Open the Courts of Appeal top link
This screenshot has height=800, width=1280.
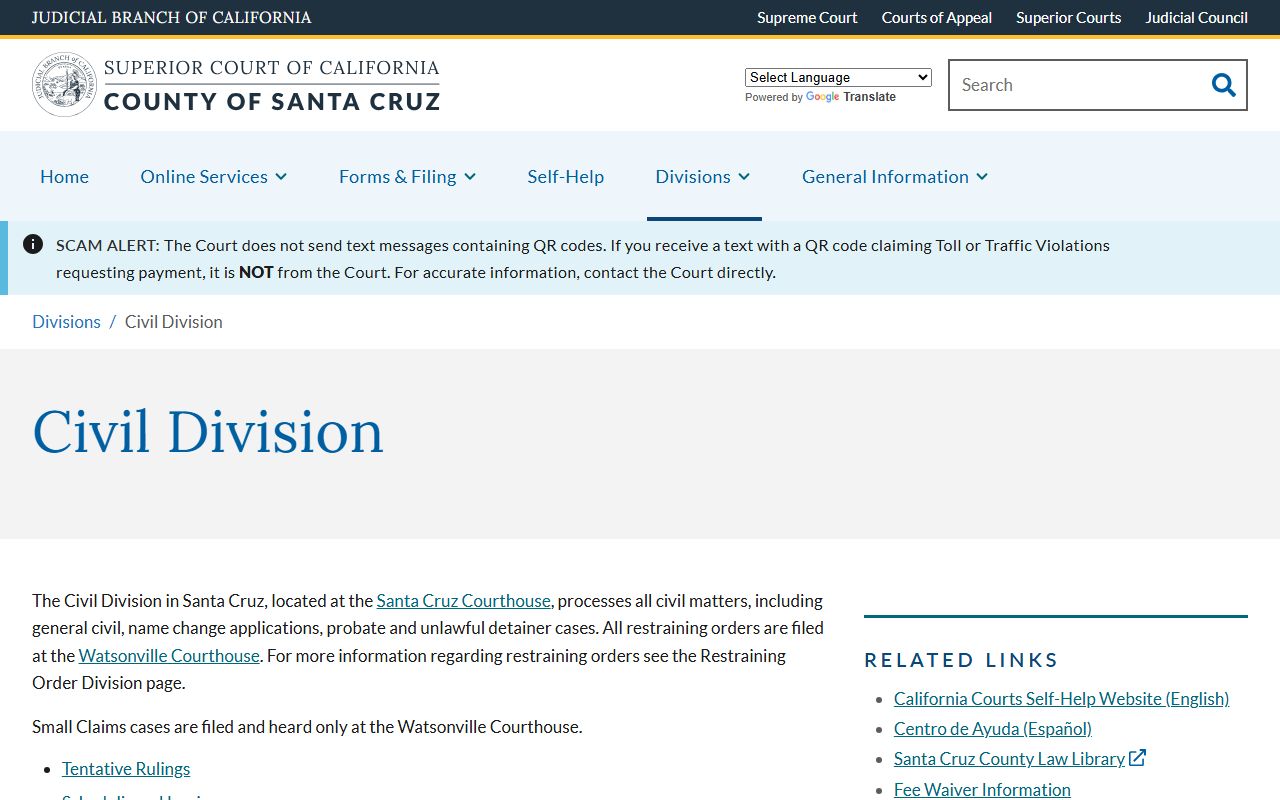tap(937, 17)
